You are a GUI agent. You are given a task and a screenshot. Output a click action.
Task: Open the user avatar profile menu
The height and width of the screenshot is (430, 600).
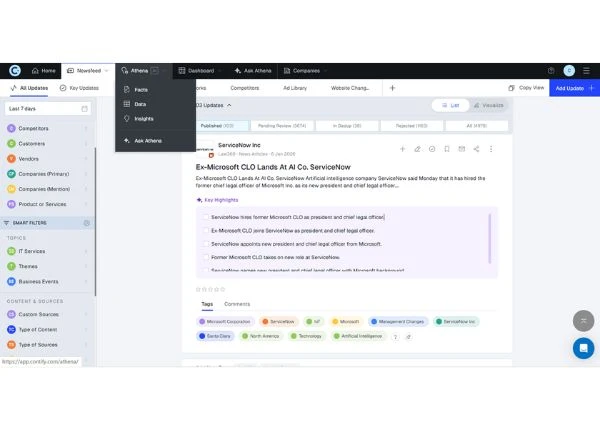(x=569, y=71)
